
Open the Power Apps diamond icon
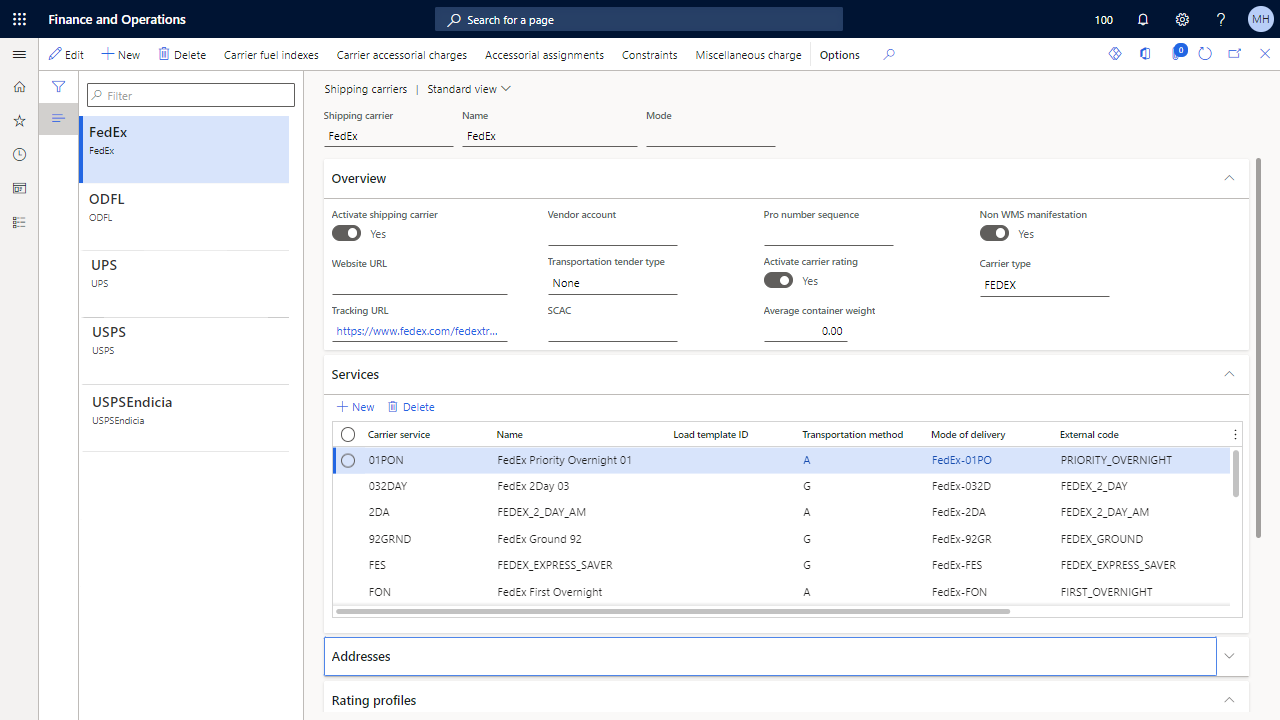(x=1115, y=54)
